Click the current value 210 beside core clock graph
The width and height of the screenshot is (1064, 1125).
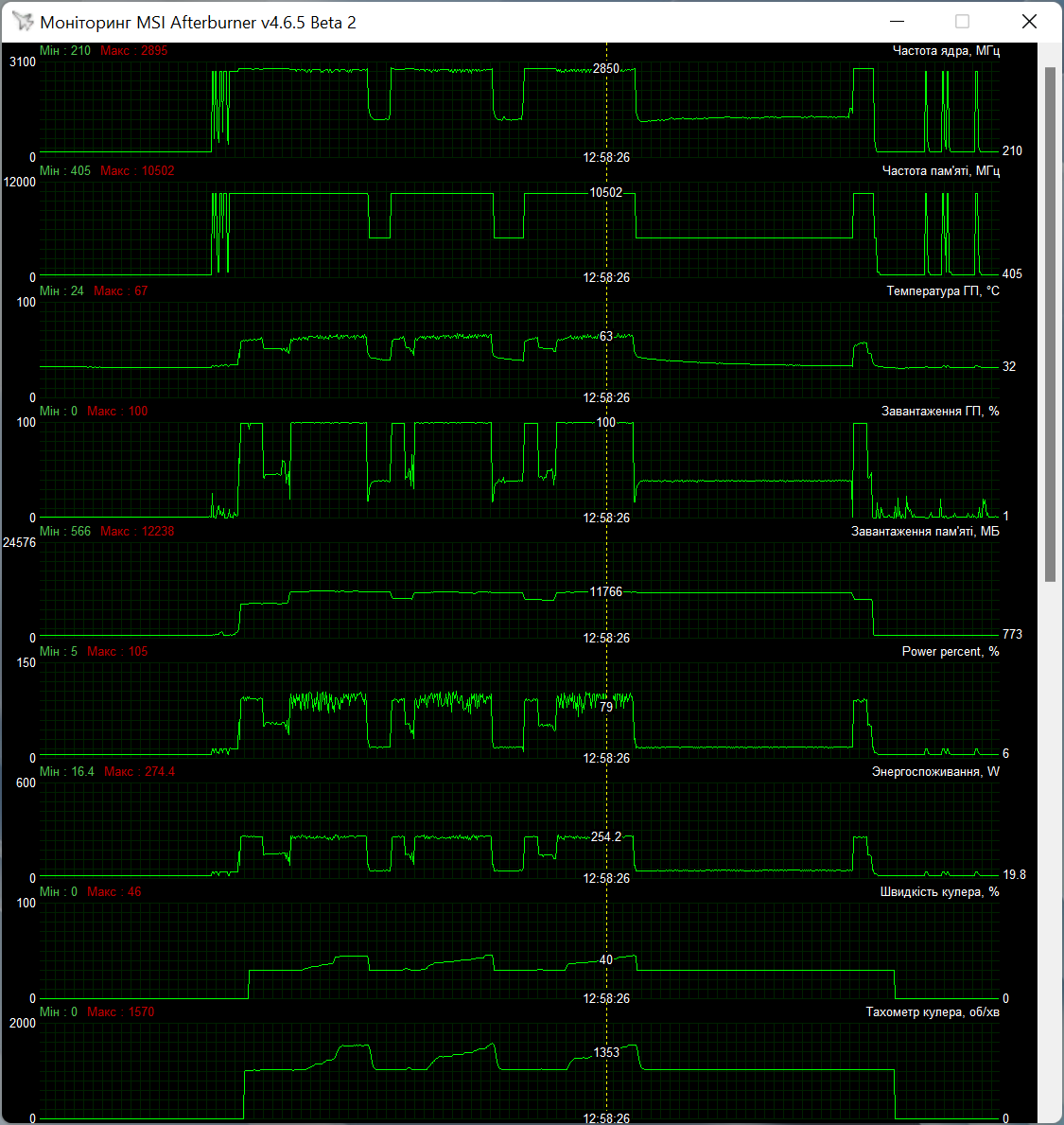(1012, 150)
